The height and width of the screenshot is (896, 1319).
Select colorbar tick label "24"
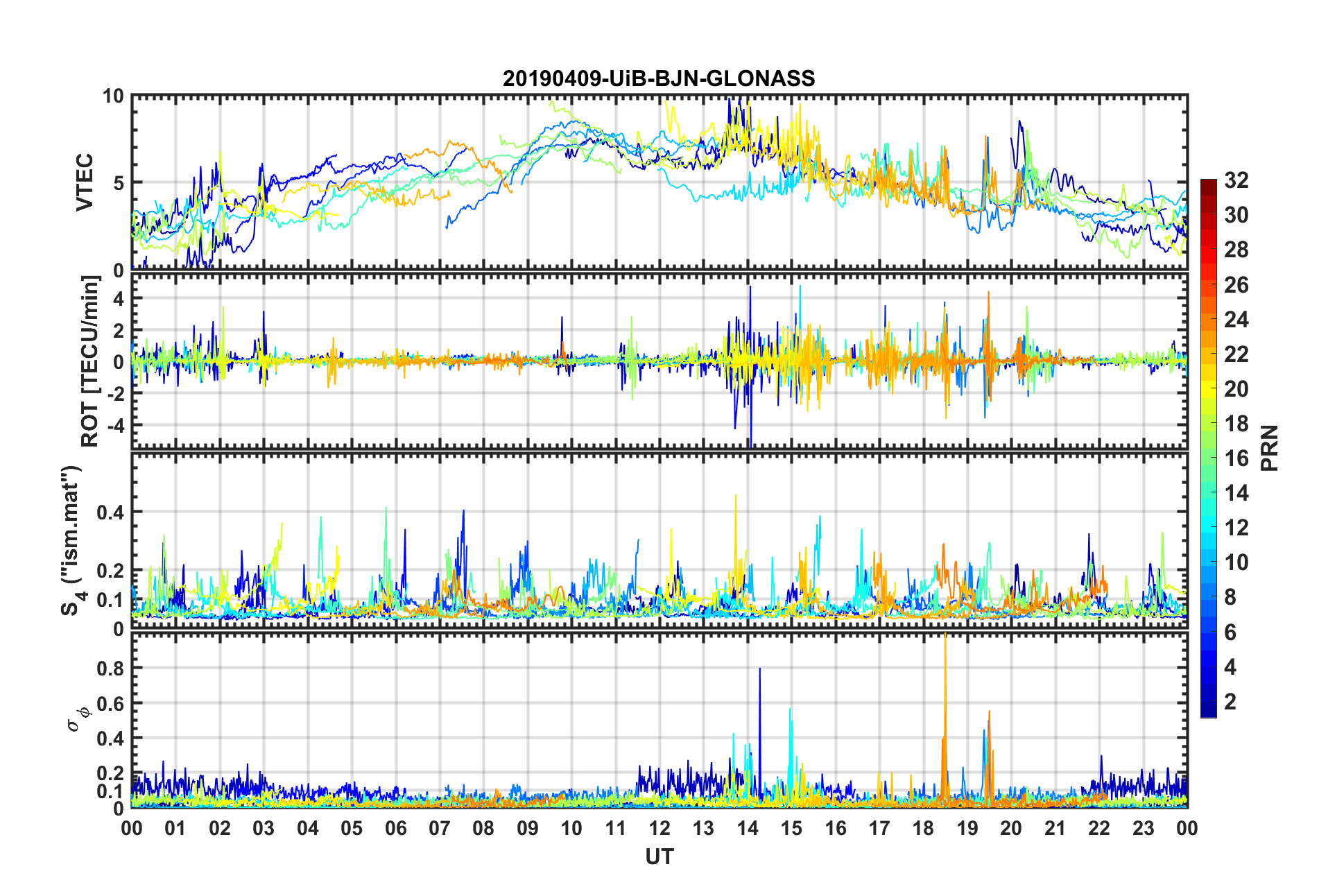[1236, 319]
